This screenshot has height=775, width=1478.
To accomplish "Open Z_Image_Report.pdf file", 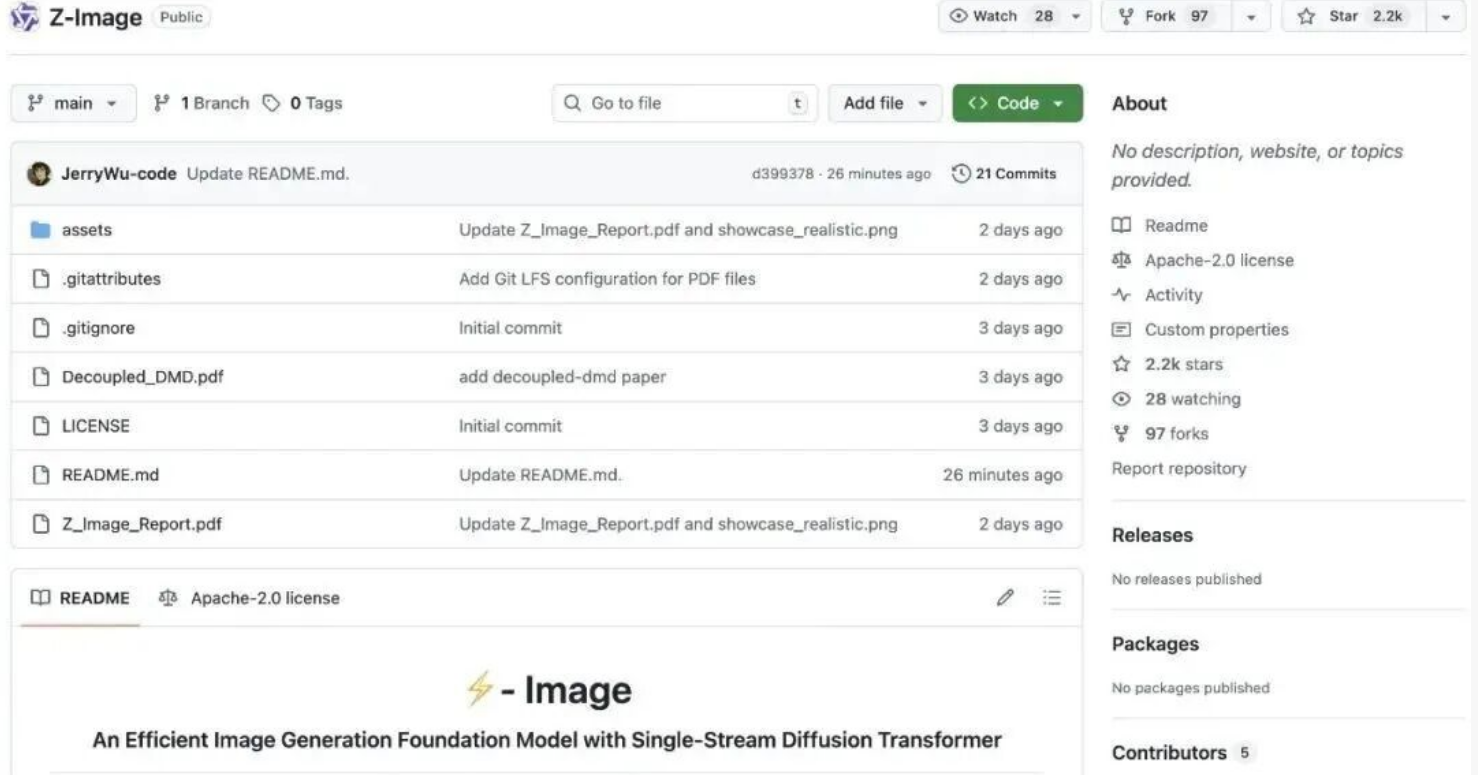I will 142,524.
